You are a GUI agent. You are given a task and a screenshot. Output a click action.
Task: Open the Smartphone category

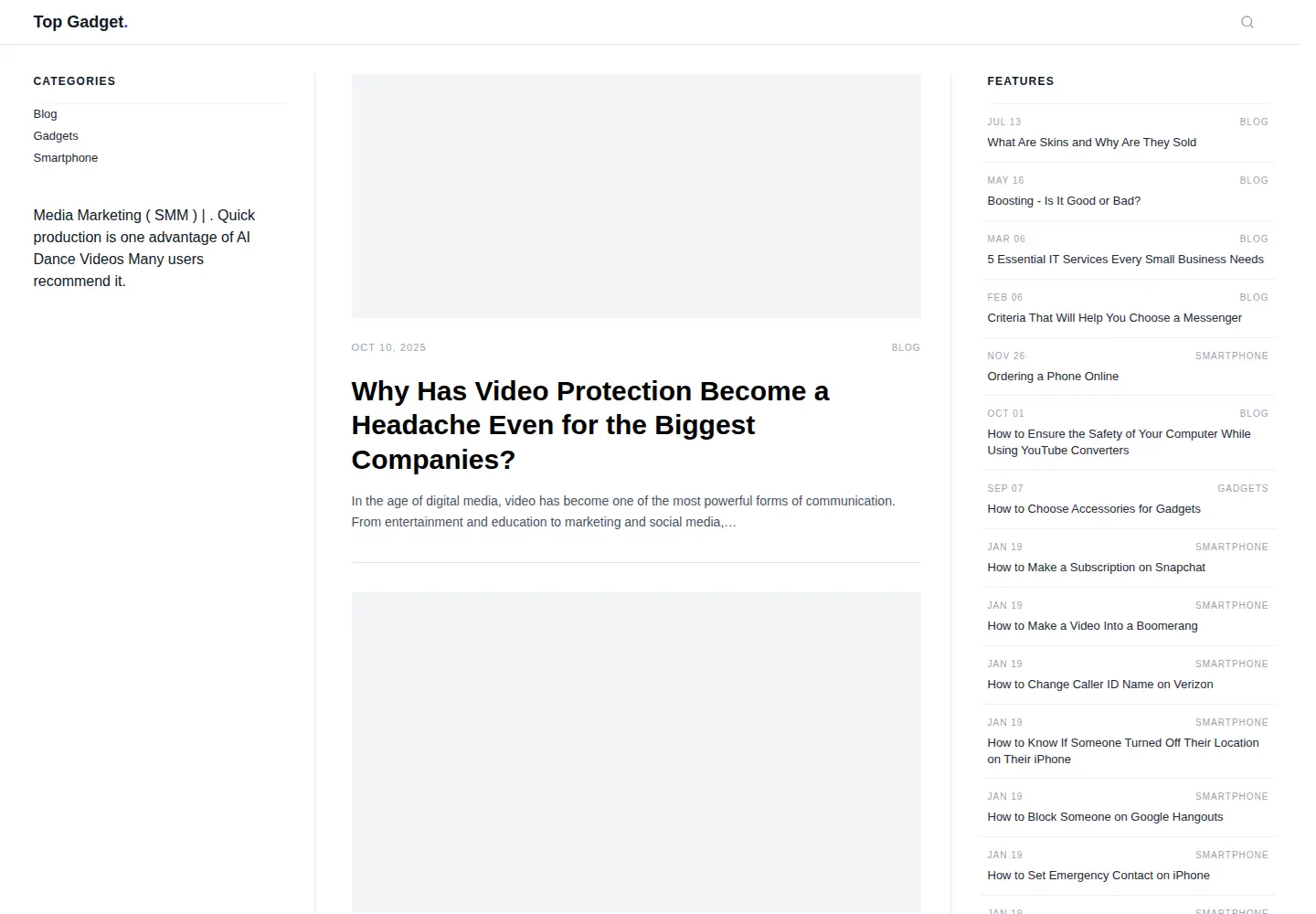coord(65,158)
